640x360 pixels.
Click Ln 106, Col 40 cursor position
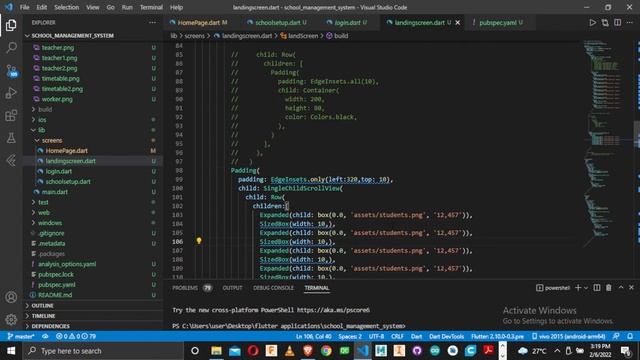314,336
